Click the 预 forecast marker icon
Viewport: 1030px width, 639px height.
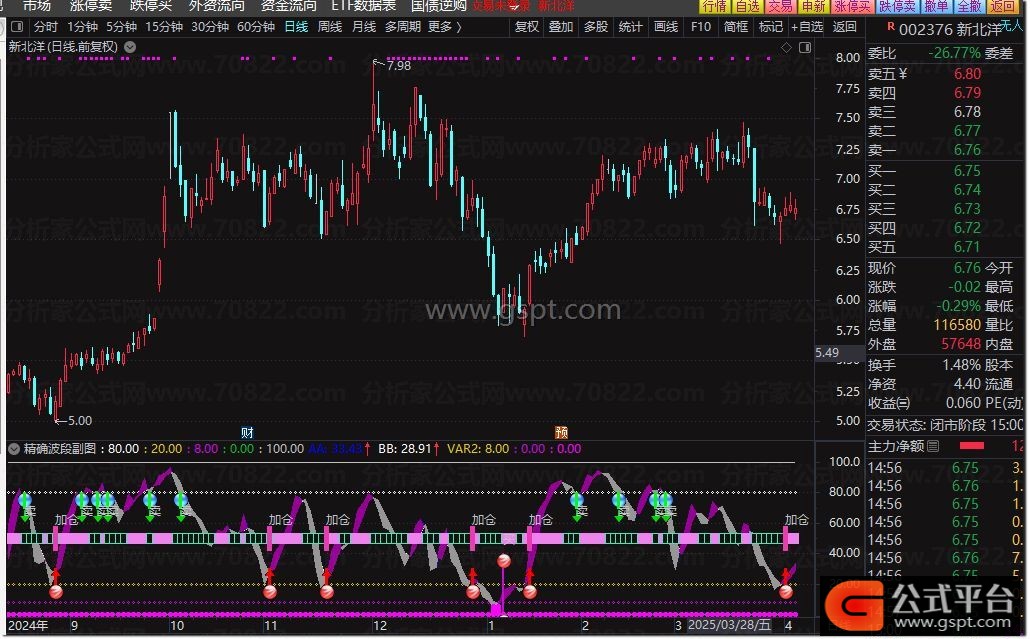tap(561, 432)
